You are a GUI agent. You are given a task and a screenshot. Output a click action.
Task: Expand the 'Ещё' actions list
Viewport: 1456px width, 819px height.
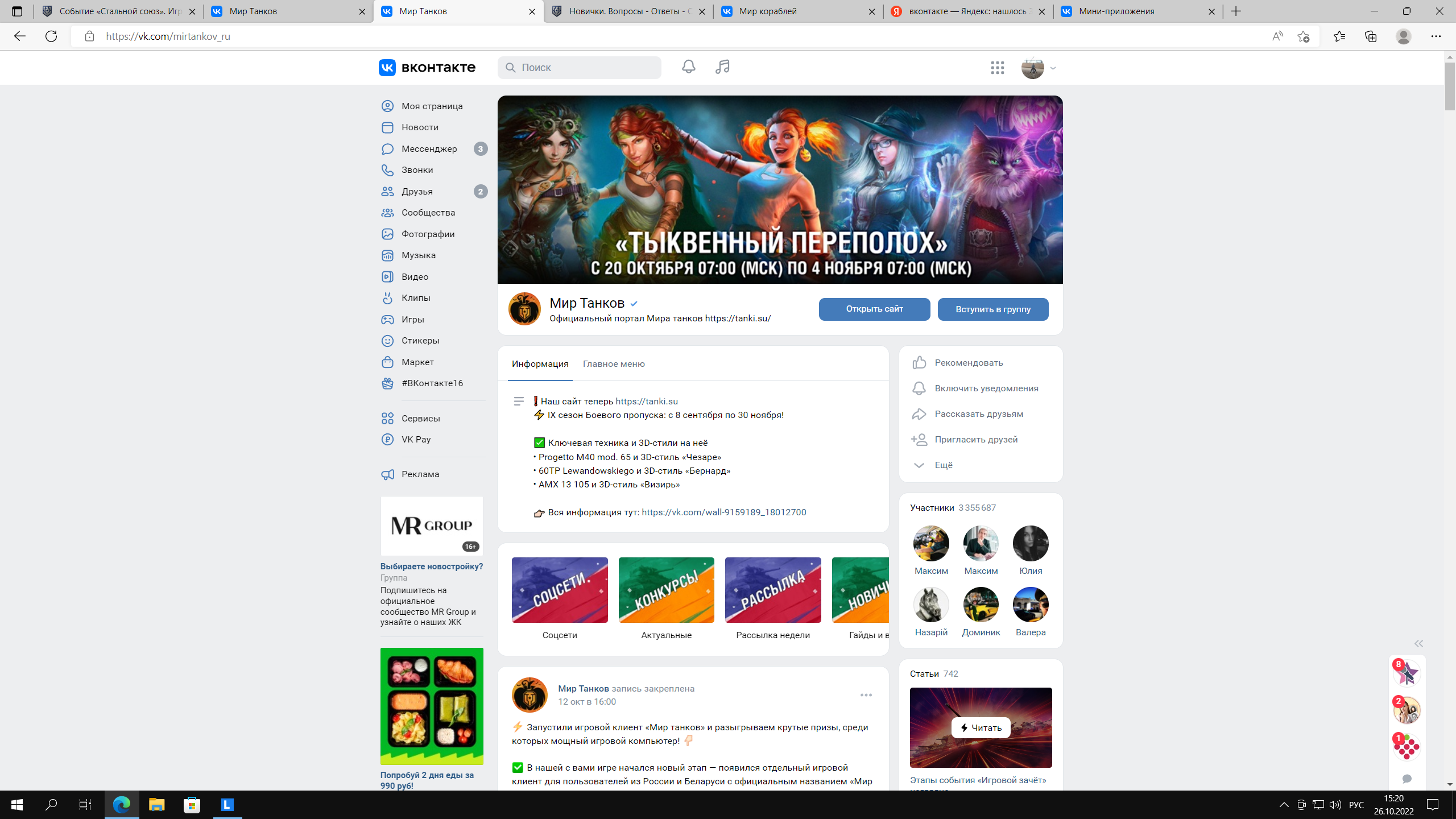(943, 465)
